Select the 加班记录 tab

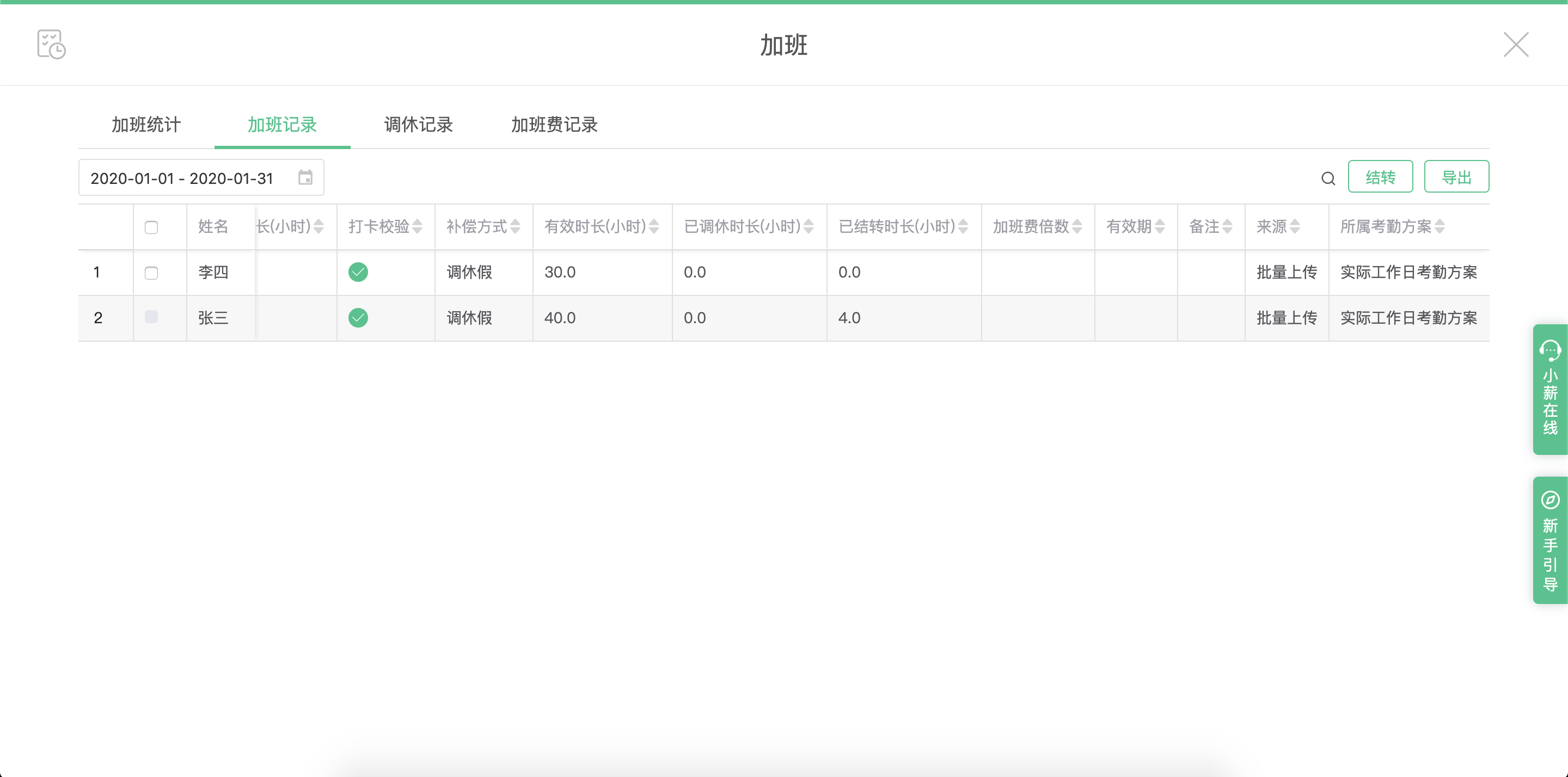coord(282,125)
